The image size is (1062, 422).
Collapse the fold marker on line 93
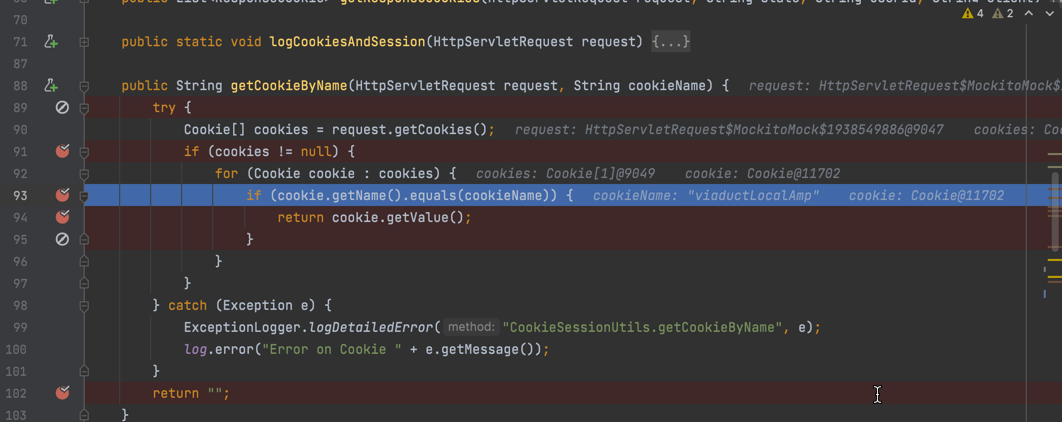click(x=84, y=196)
